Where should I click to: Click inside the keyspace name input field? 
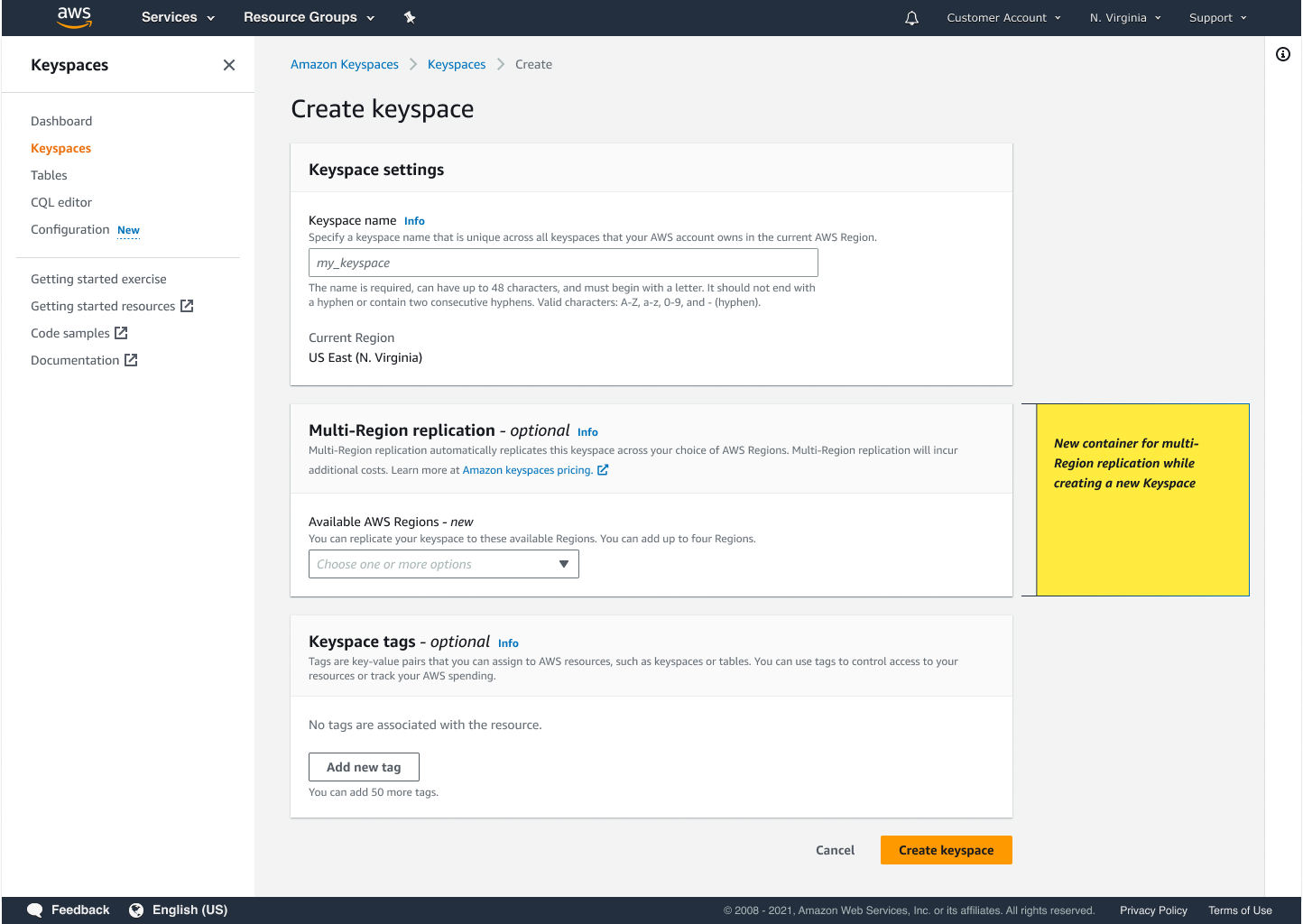point(563,263)
